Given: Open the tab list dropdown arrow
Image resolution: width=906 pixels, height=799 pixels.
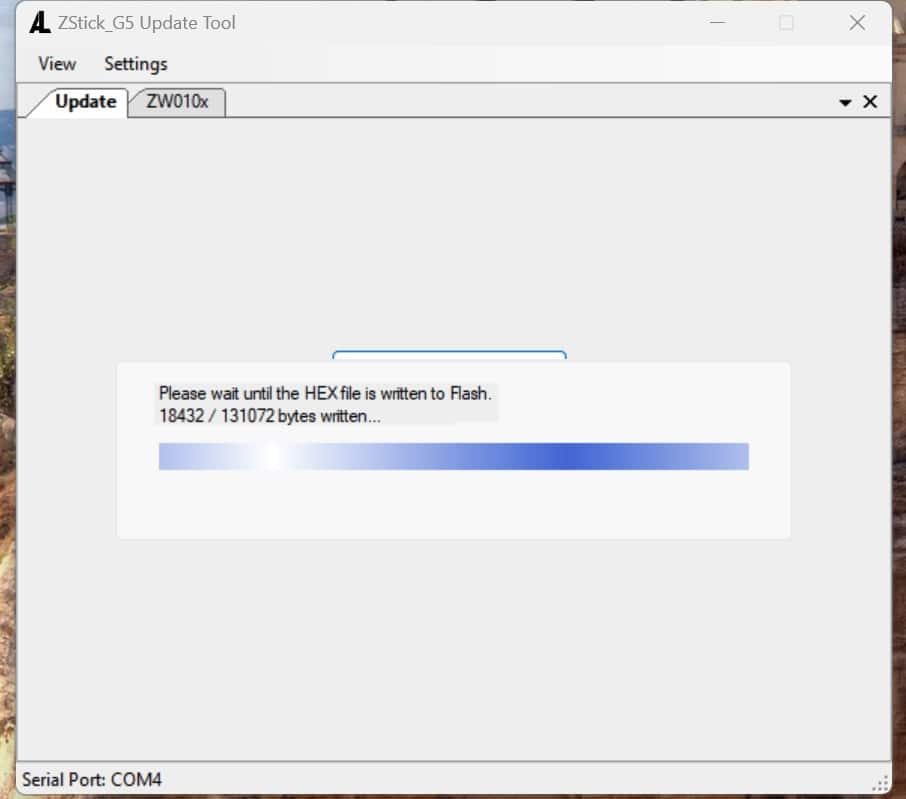Looking at the screenshot, I should click(845, 103).
